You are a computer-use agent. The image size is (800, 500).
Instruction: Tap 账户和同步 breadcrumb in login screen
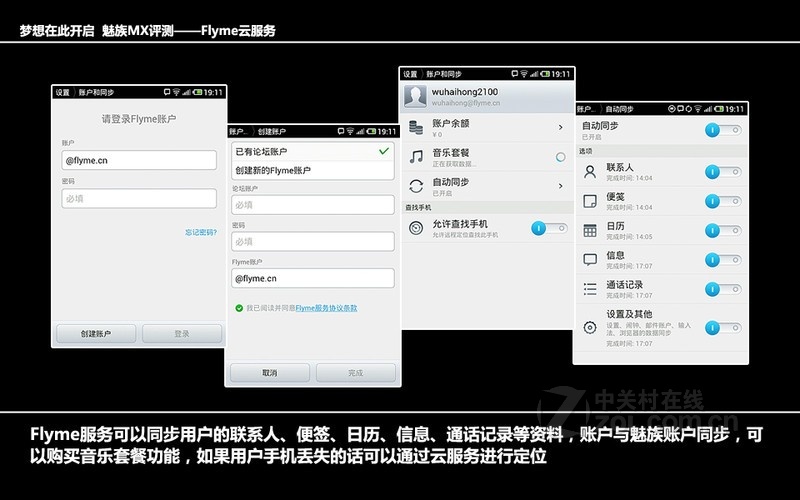coord(96,92)
